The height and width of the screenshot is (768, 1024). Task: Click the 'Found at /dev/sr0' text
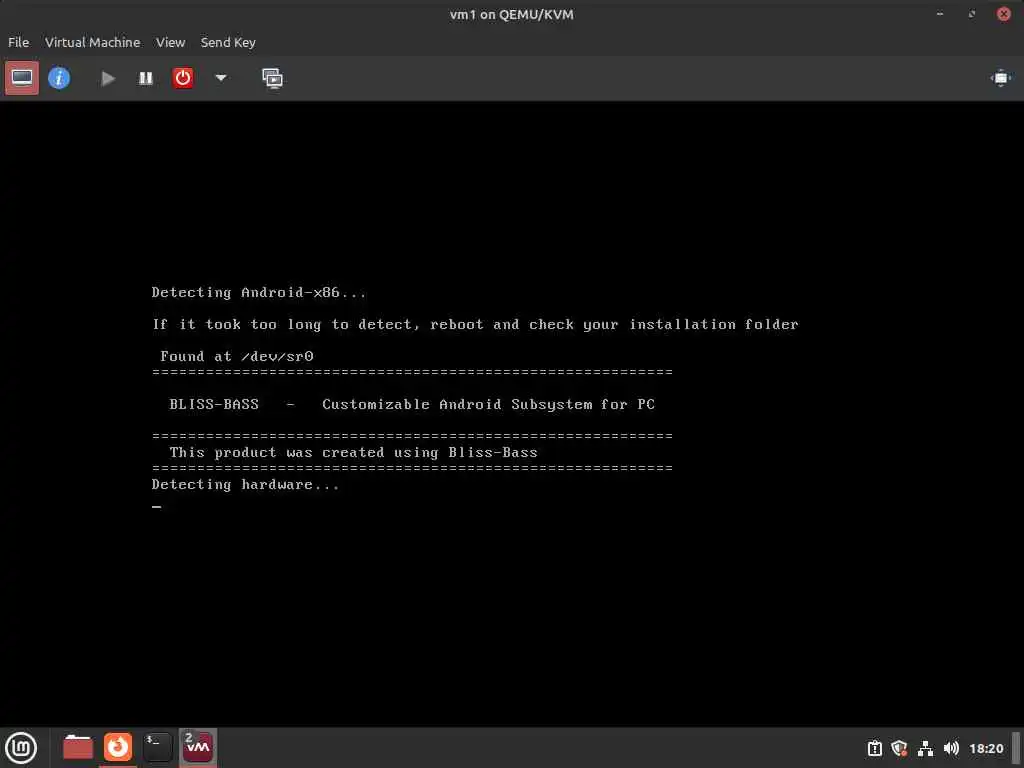tap(236, 357)
